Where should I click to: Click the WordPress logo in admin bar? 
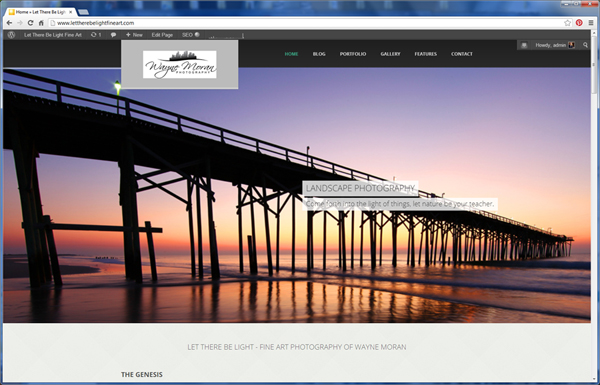pyautogui.click(x=11, y=35)
